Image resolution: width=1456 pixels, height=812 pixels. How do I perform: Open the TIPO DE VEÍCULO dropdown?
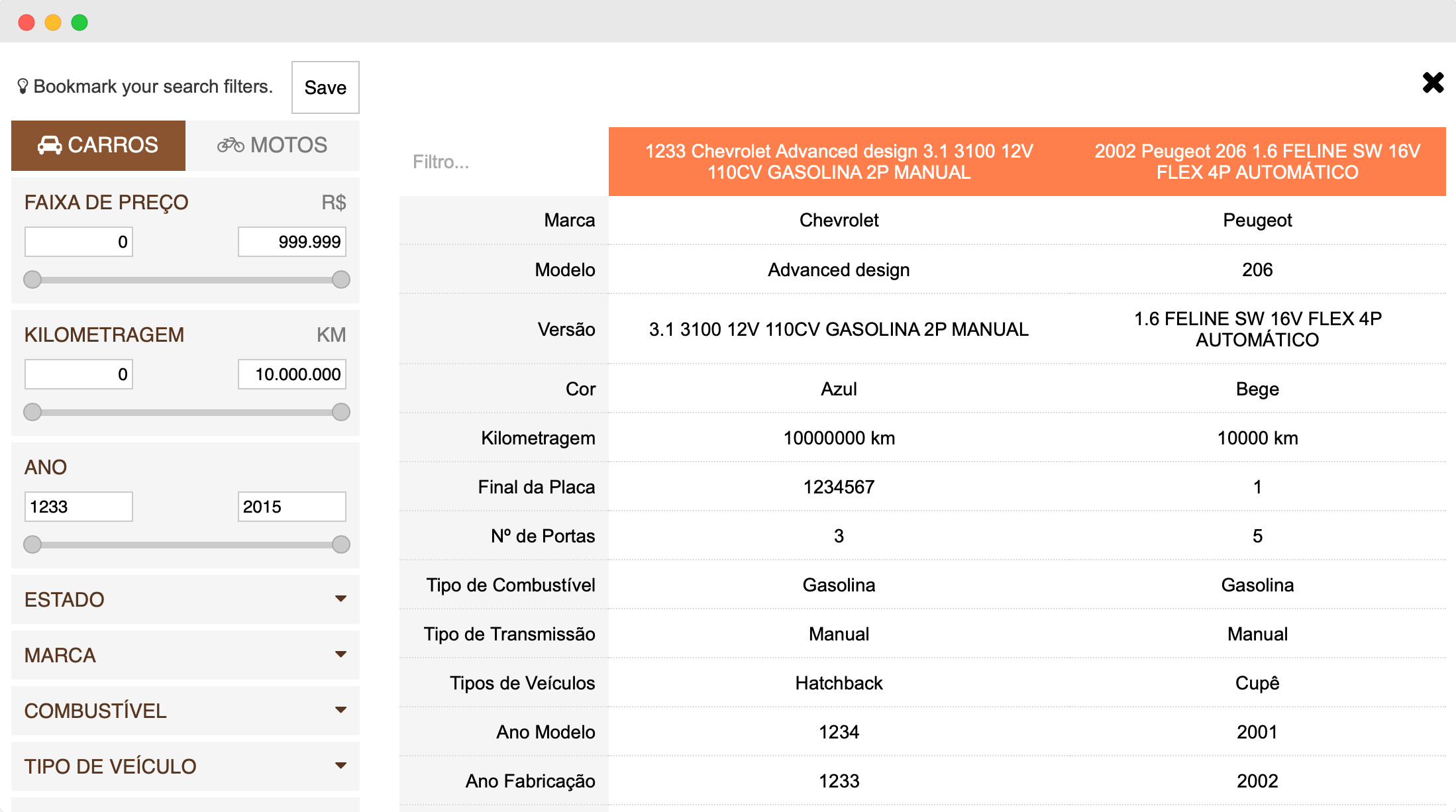pyautogui.click(x=185, y=766)
